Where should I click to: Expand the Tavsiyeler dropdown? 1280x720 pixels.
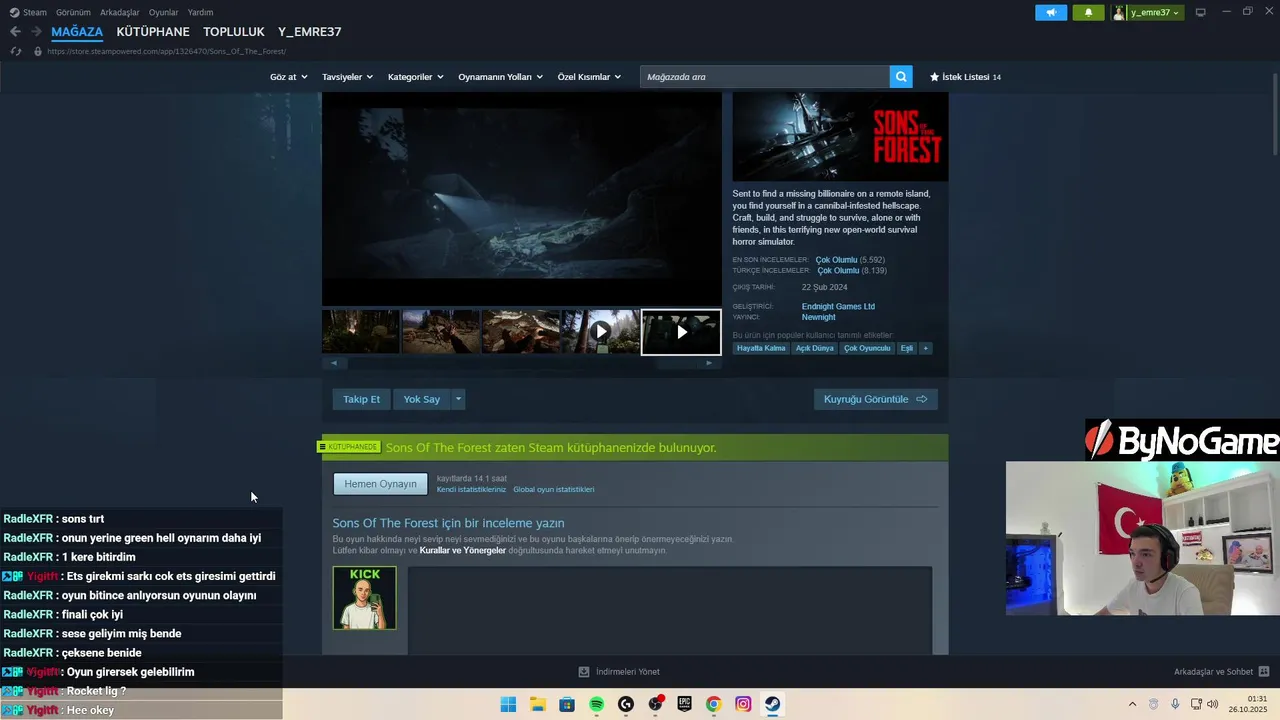coord(347,77)
